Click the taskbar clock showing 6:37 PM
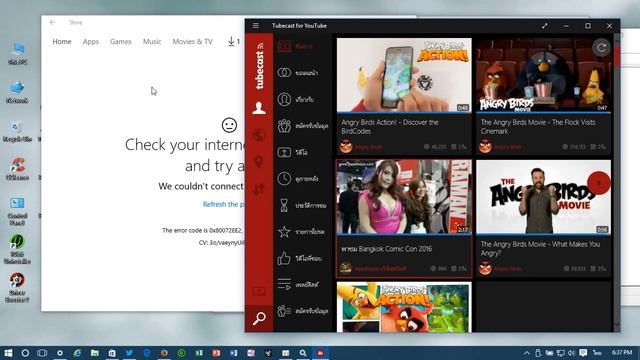640x360 pixels. [622, 352]
